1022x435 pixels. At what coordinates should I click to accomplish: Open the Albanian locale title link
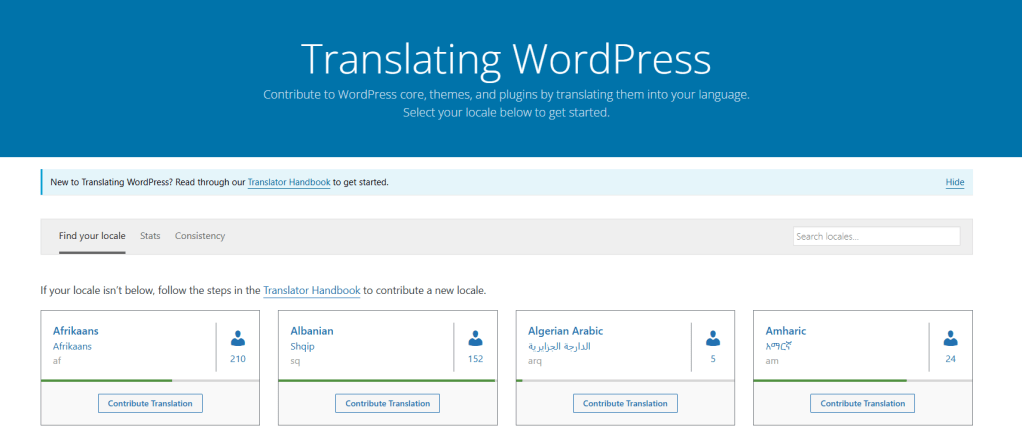coord(312,331)
